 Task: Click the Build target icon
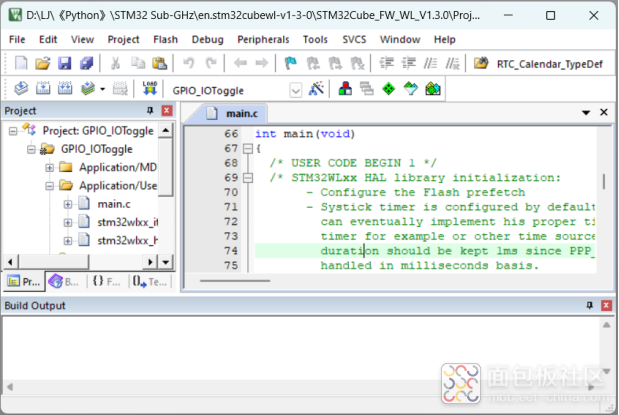[40, 89]
